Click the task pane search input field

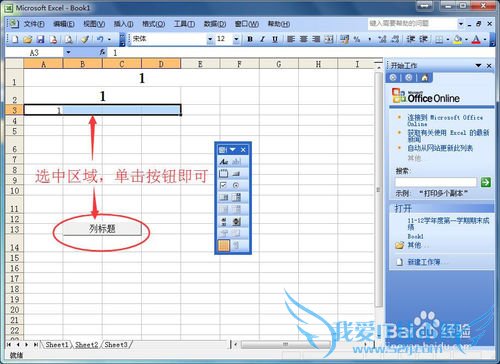pyautogui.click(x=436, y=182)
